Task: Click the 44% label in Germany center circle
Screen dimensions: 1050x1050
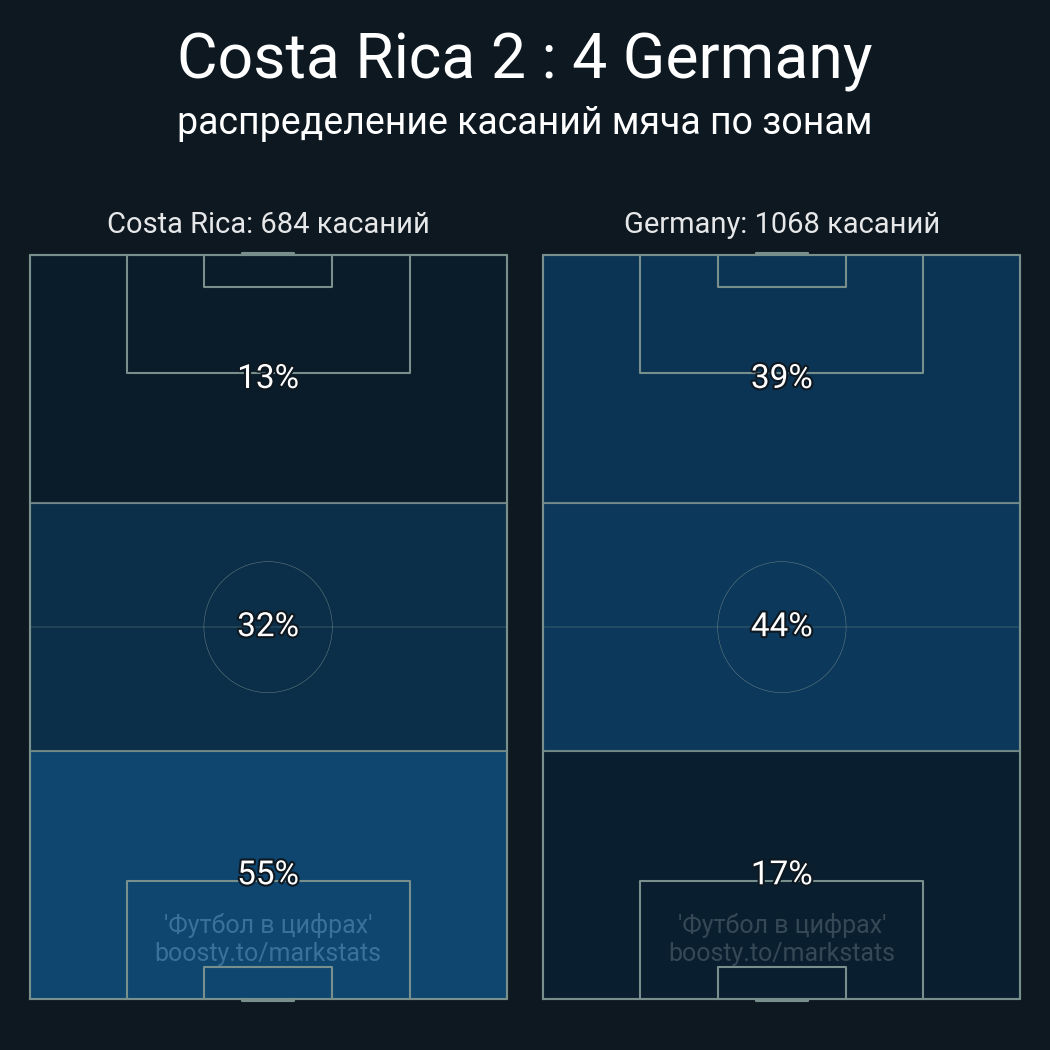Action: click(x=781, y=625)
